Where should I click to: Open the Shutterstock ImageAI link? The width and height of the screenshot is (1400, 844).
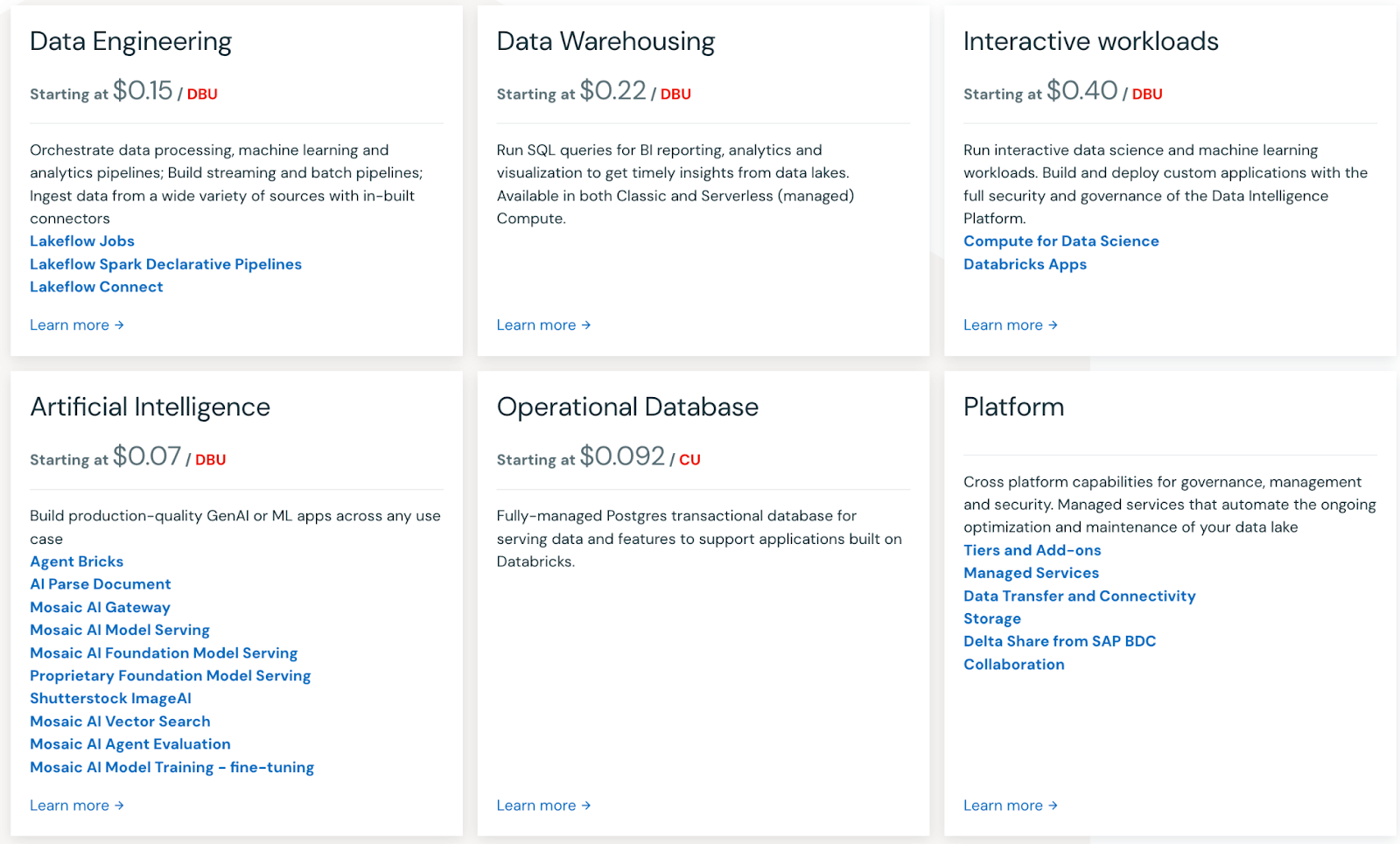pyautogui.click(x=110, y=699)
